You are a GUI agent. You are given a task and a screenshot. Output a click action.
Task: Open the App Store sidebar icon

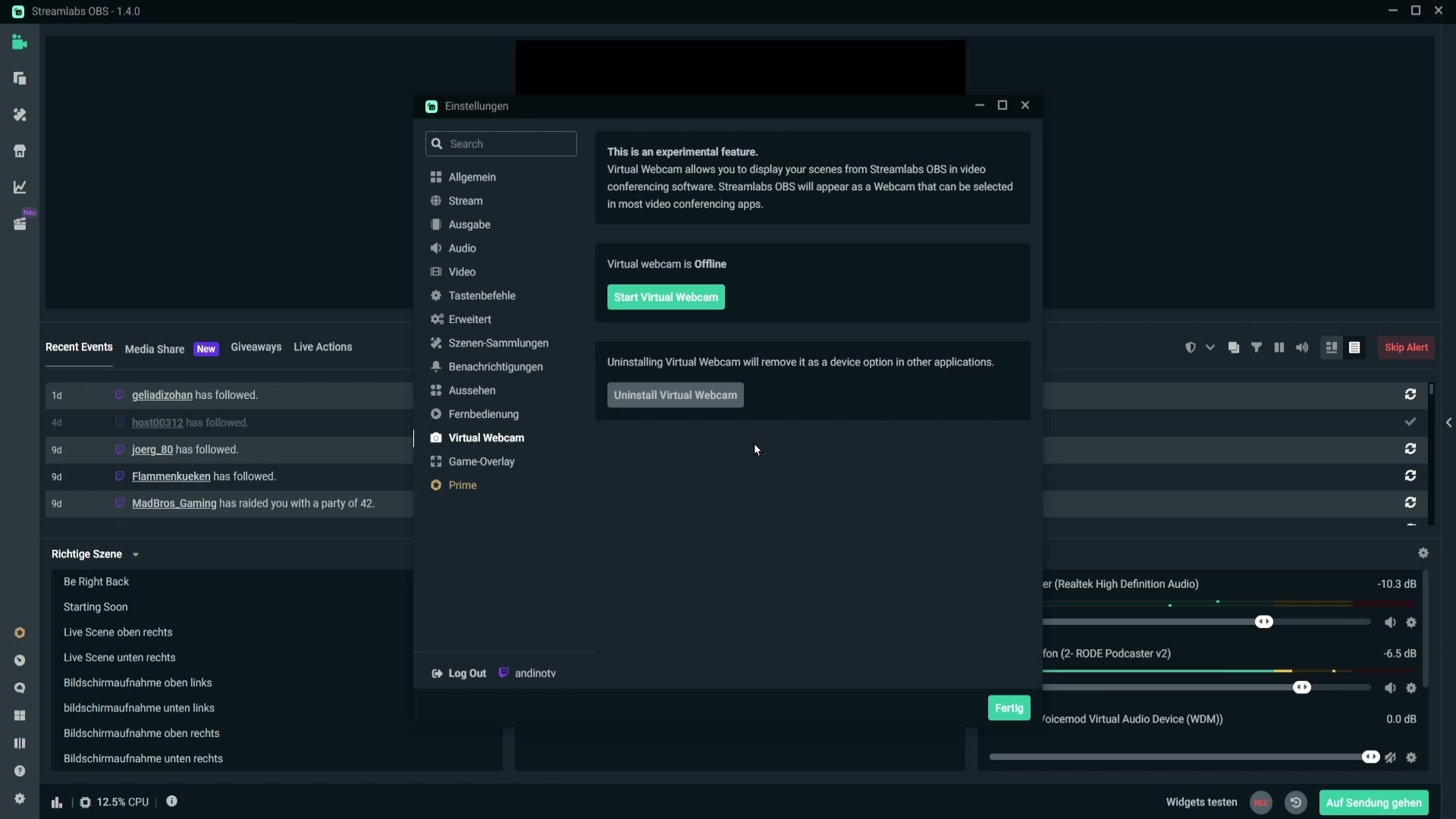[x=20, y=151]
